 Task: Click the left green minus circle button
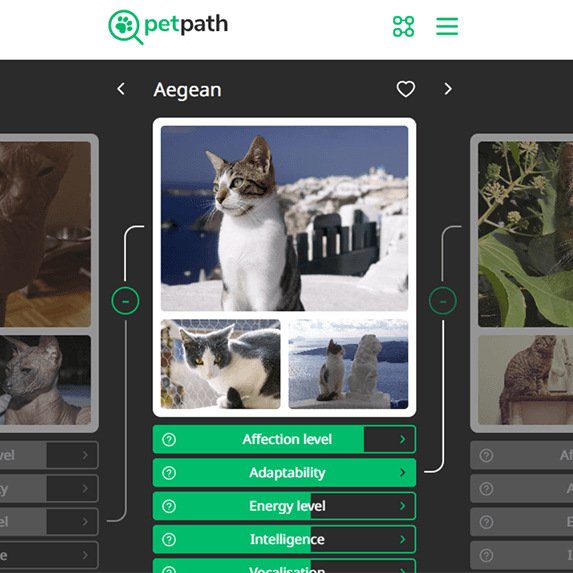[x=125, y=301]
